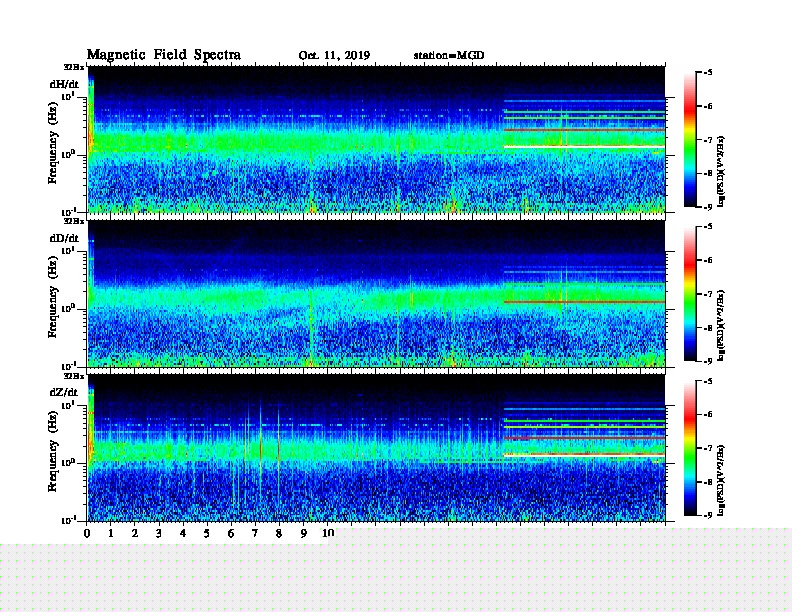Click the "Magnetic Field Spectra" title
This screenshot has width=792, height=612.
click(x=164, y=55)
